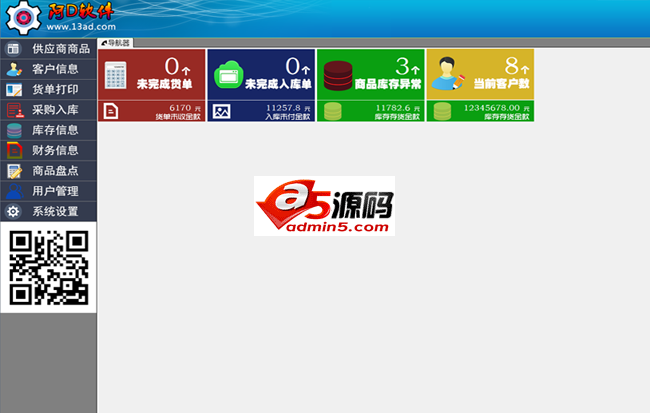
Task: Select the 用户管理 user icon
Action: (15, 191)
